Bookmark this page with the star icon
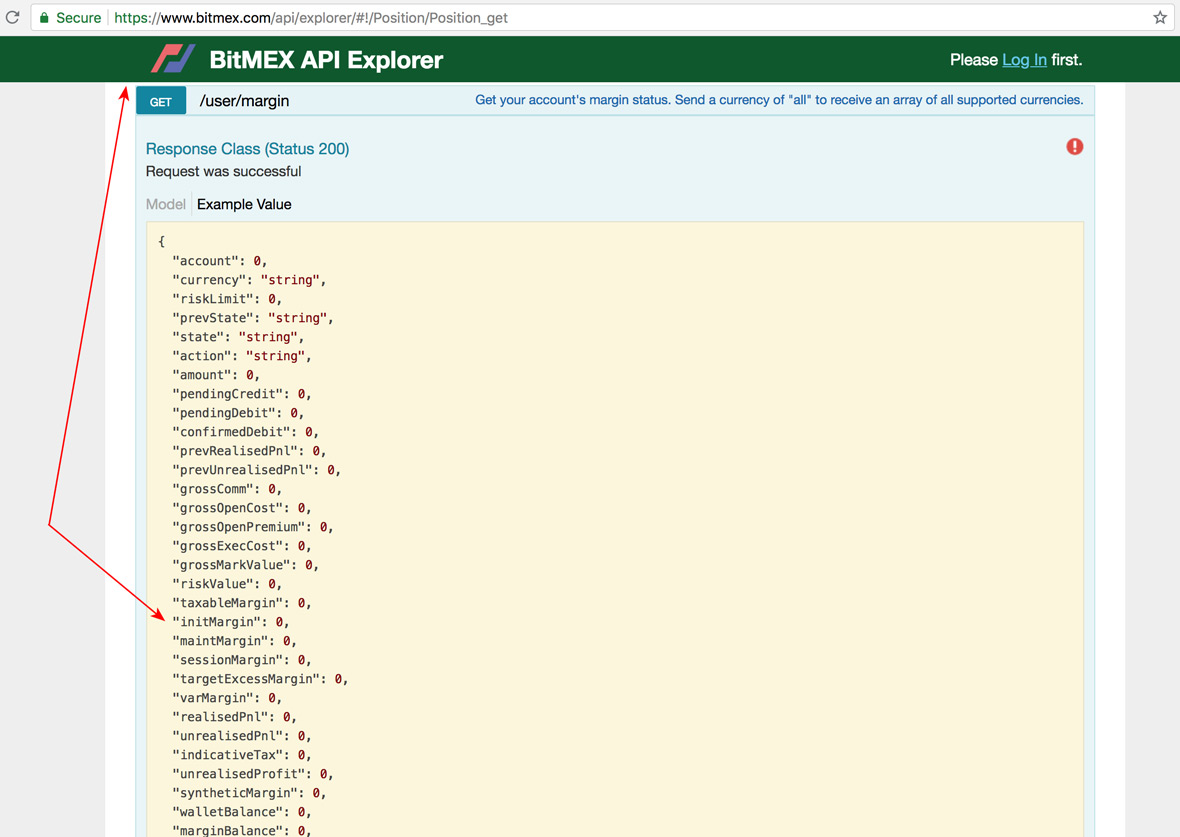Viewport: 1180px width, 837px height. (x=1160, y=17)
